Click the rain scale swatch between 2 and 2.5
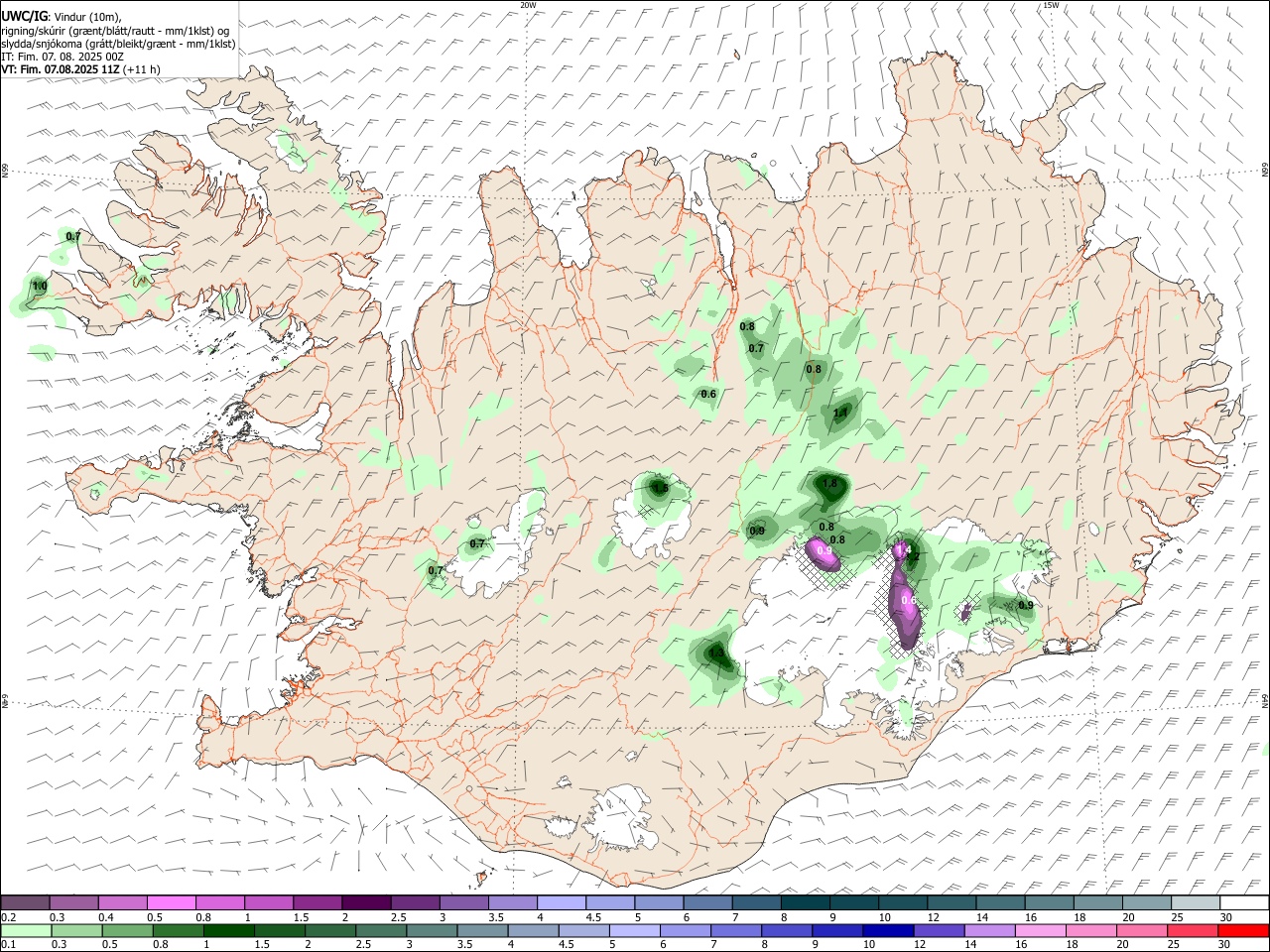The image size is (1270, 952). [x=329, y=930]
